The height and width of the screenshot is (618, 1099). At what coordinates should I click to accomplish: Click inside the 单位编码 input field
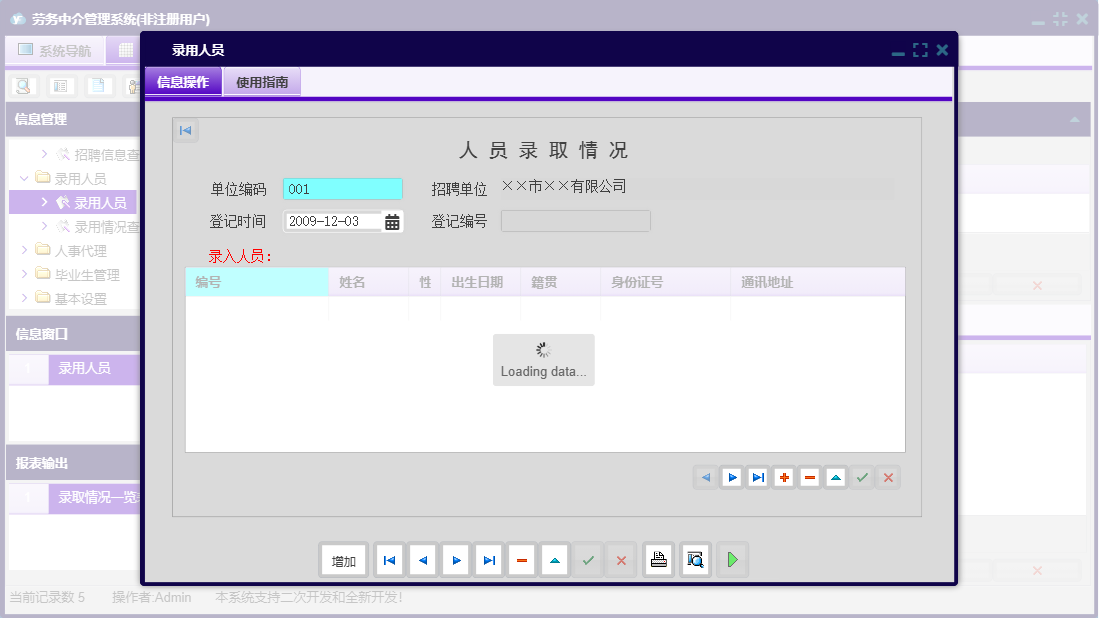coord(342,188)
